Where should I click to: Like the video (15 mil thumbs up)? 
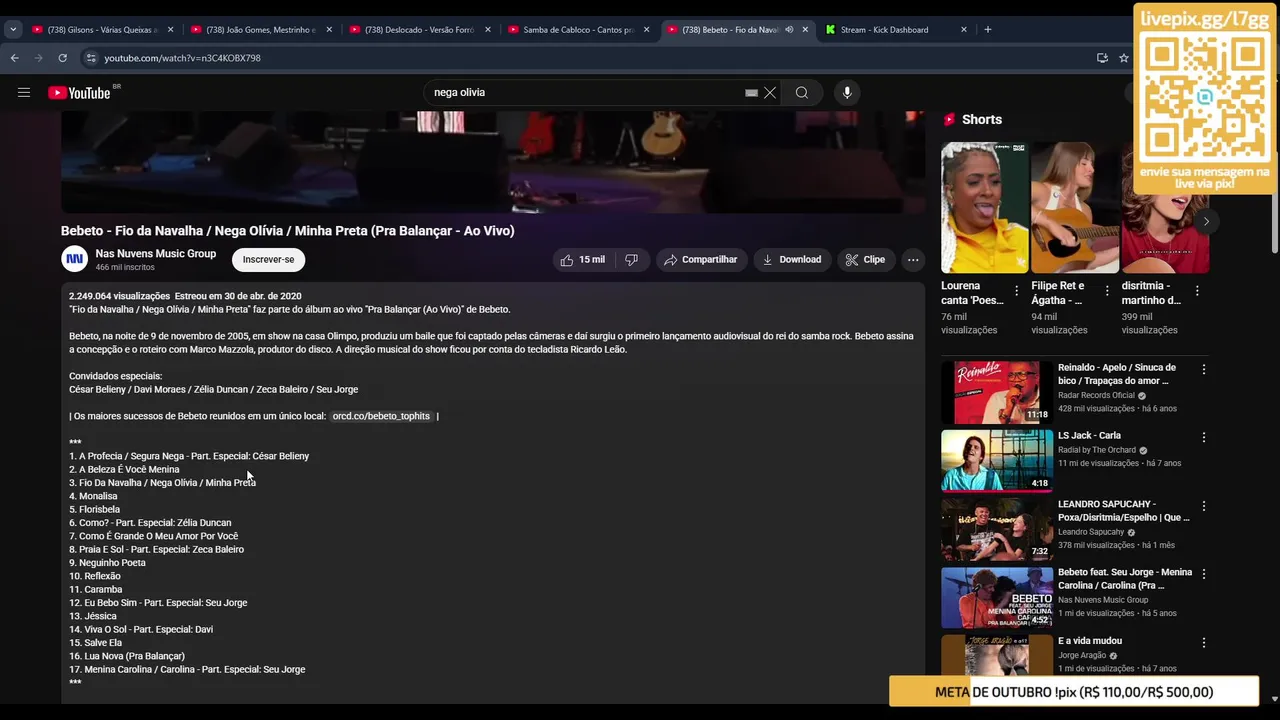pos(582,260)
